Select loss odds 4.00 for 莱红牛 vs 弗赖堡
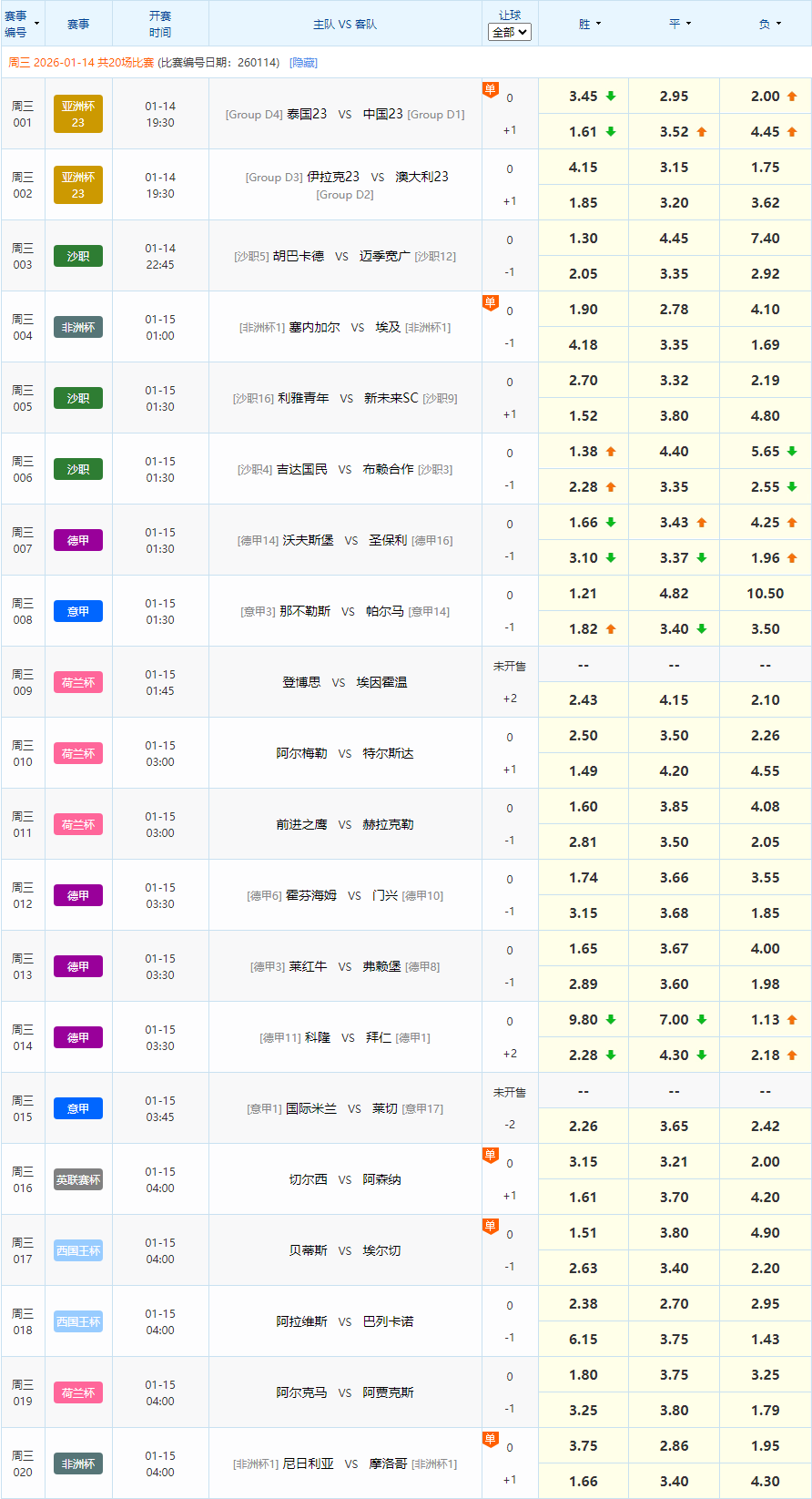812x1499 pixels. pyautogui.click(x=766, y=948)
